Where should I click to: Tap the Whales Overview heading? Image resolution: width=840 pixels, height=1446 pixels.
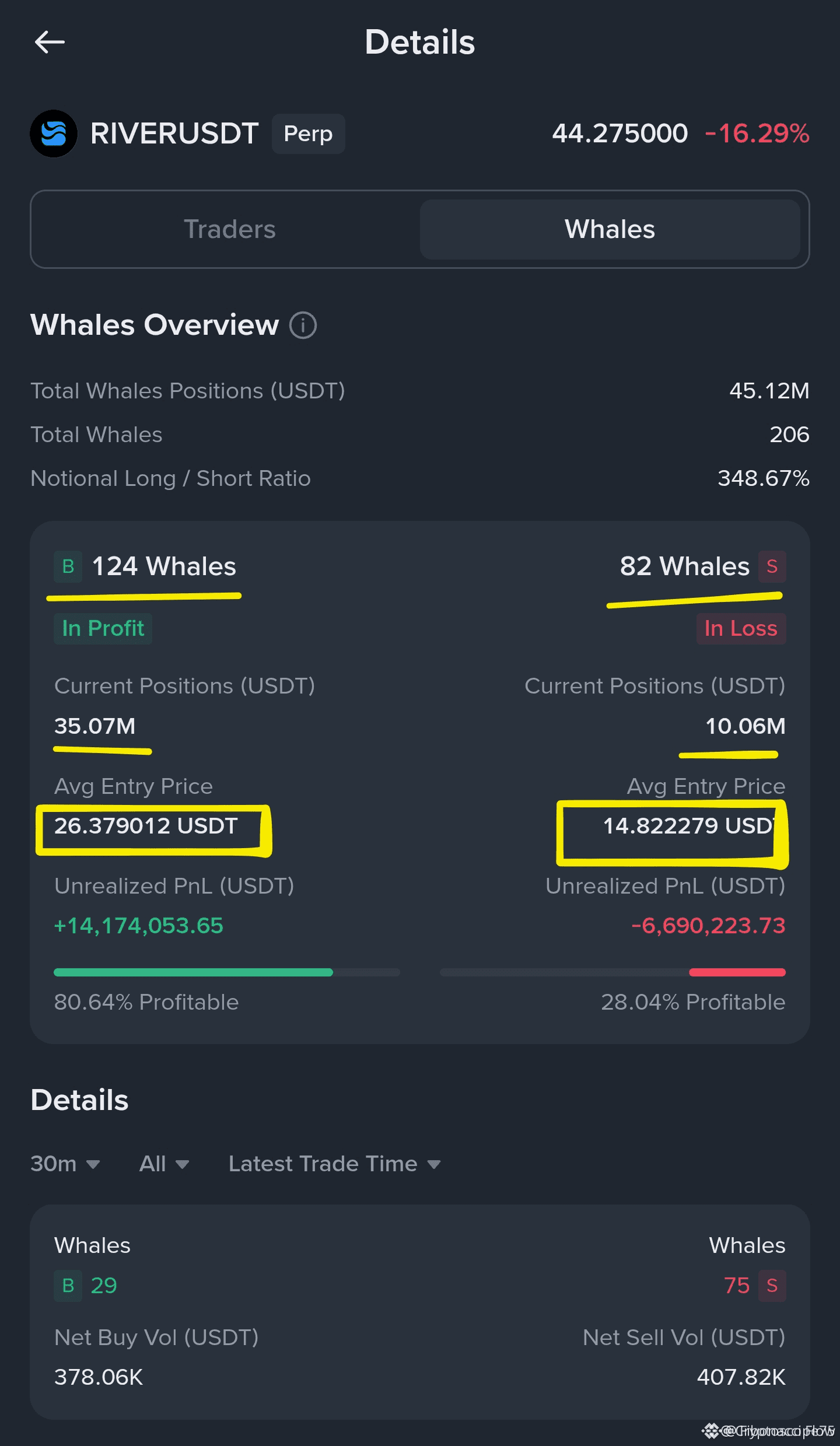click(155, 325)
